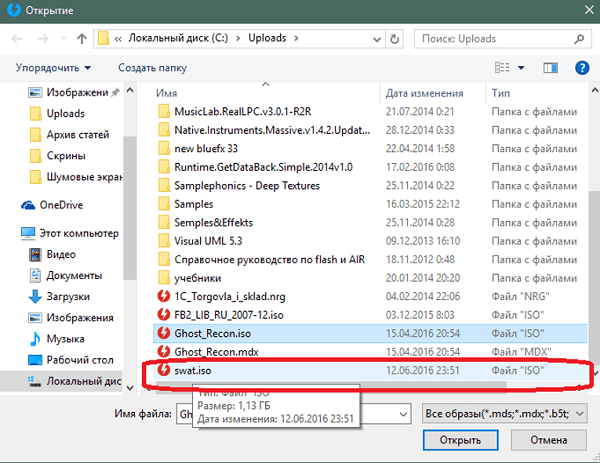Screen dimensions: 600x463
Task: Click the Back navigation arrow
Action: click(x=17, y=39)
